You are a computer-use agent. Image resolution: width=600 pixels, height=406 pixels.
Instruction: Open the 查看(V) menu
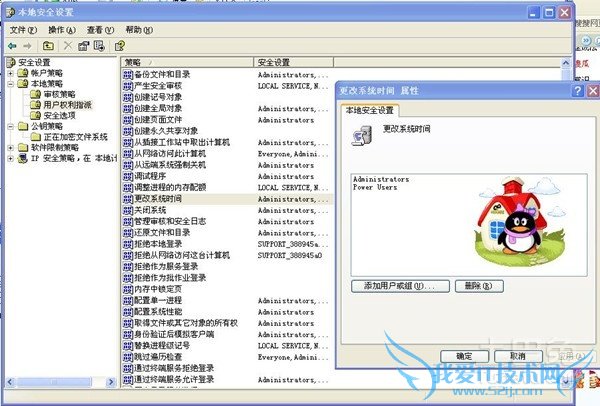pyautogui.click(x=101, y=30)
